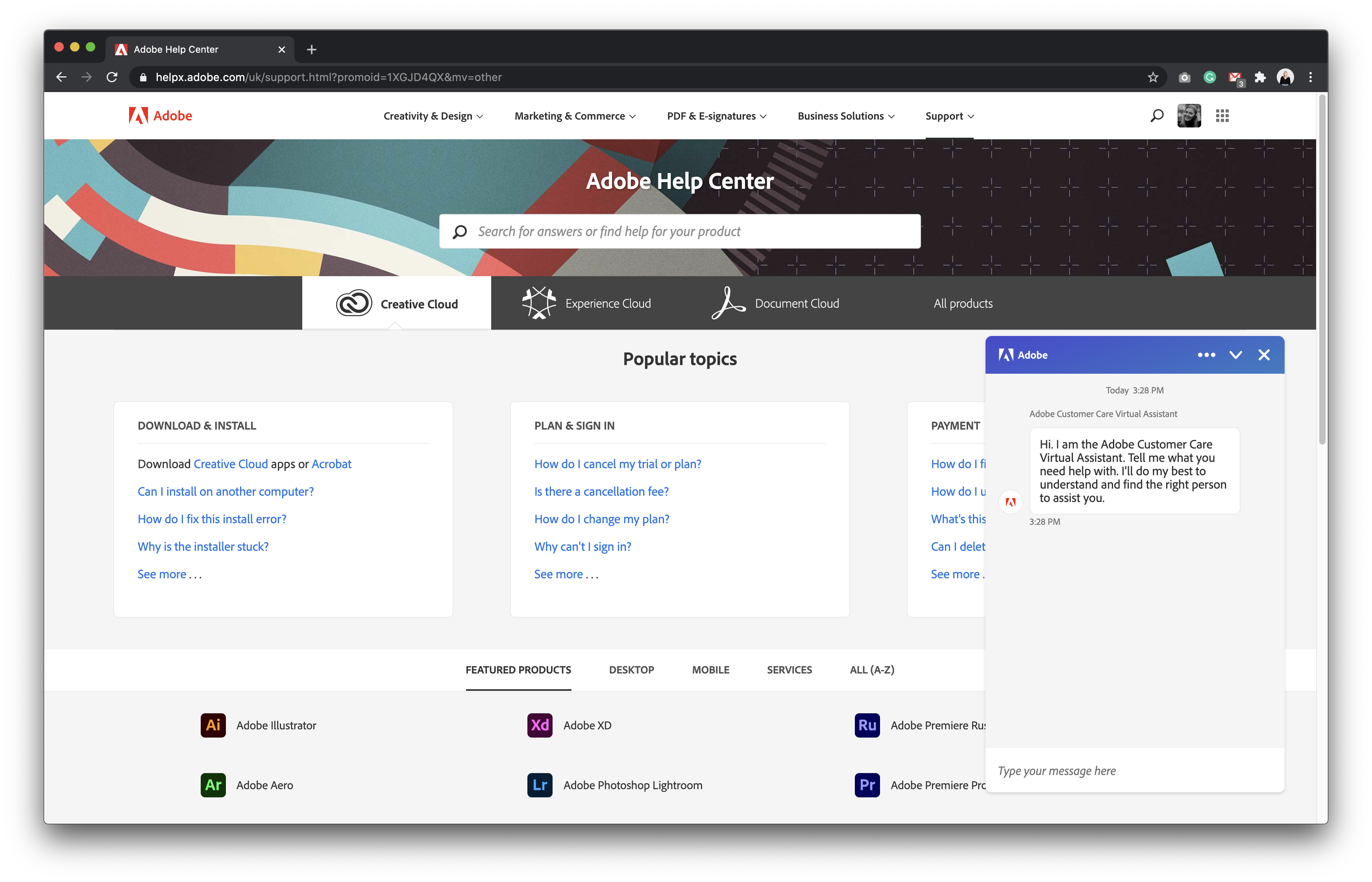The width and height of the screenshot is (1372, 882).
Task: Open 'Is there a cancellation fee?'
Action: (x=601, y=491)
